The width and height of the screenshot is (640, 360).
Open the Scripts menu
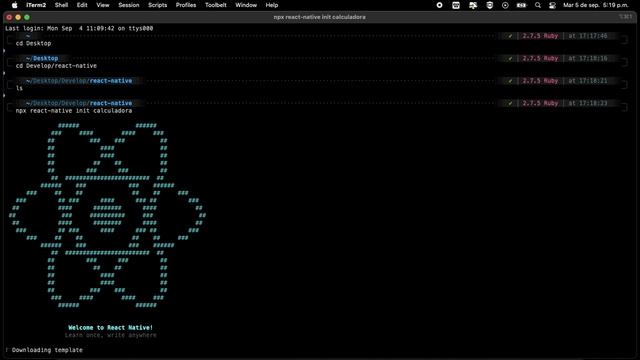(x=158, y=5)
